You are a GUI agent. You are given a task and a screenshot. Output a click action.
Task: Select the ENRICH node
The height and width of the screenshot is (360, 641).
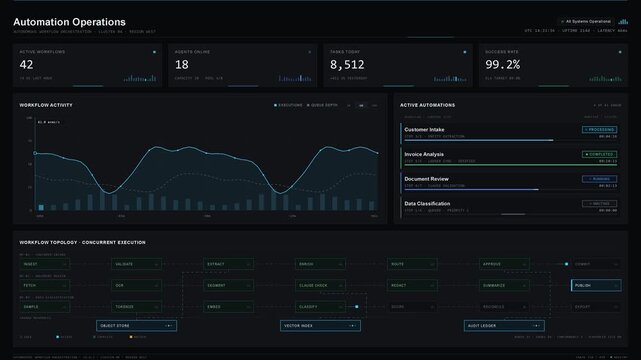[320, 264]
